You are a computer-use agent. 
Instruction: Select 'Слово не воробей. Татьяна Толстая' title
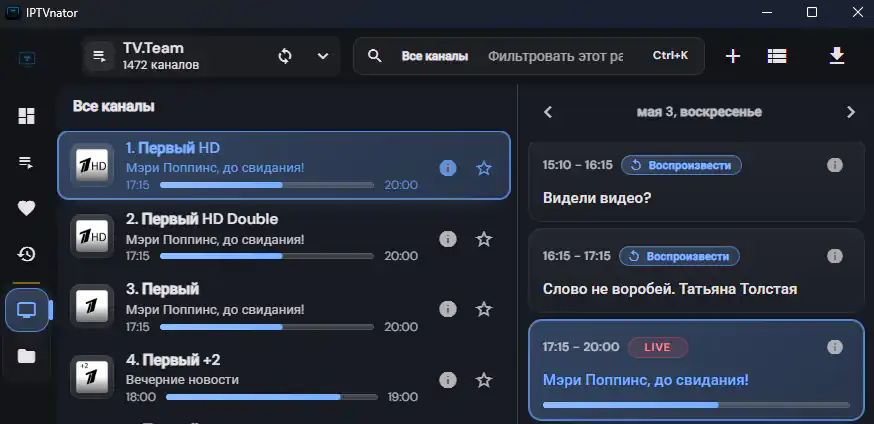670,289
